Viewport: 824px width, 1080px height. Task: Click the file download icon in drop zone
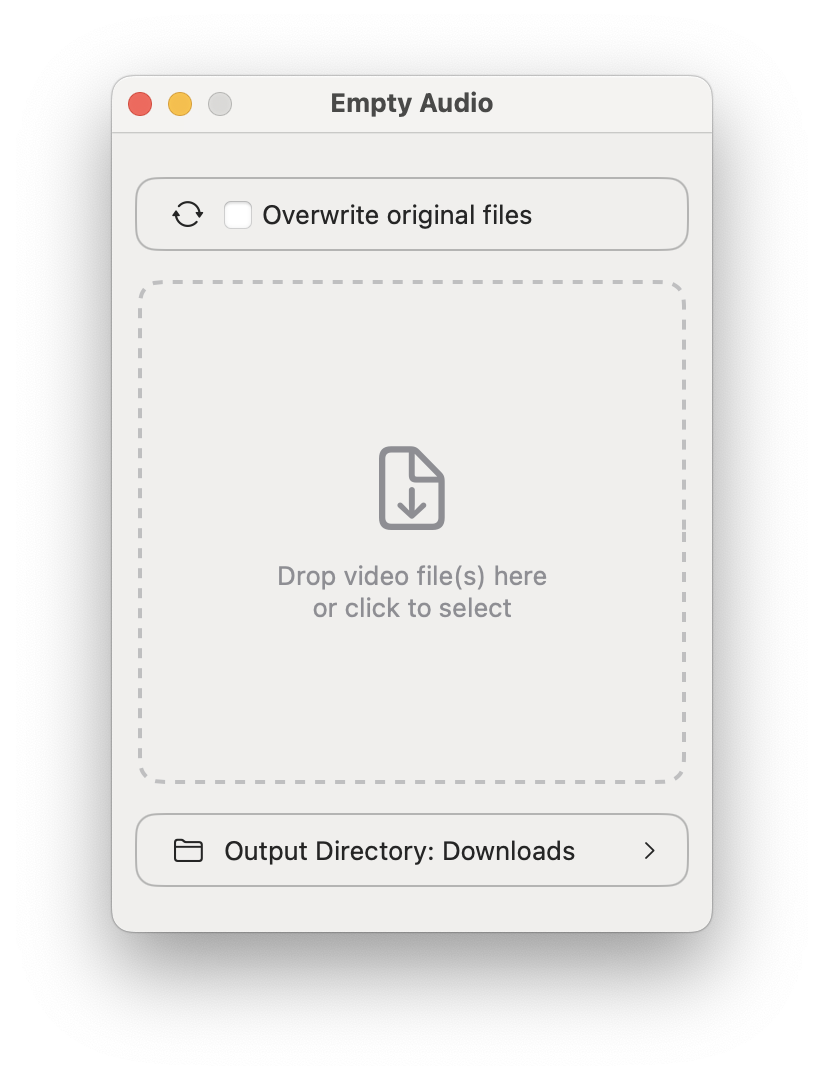pos(411,488)
